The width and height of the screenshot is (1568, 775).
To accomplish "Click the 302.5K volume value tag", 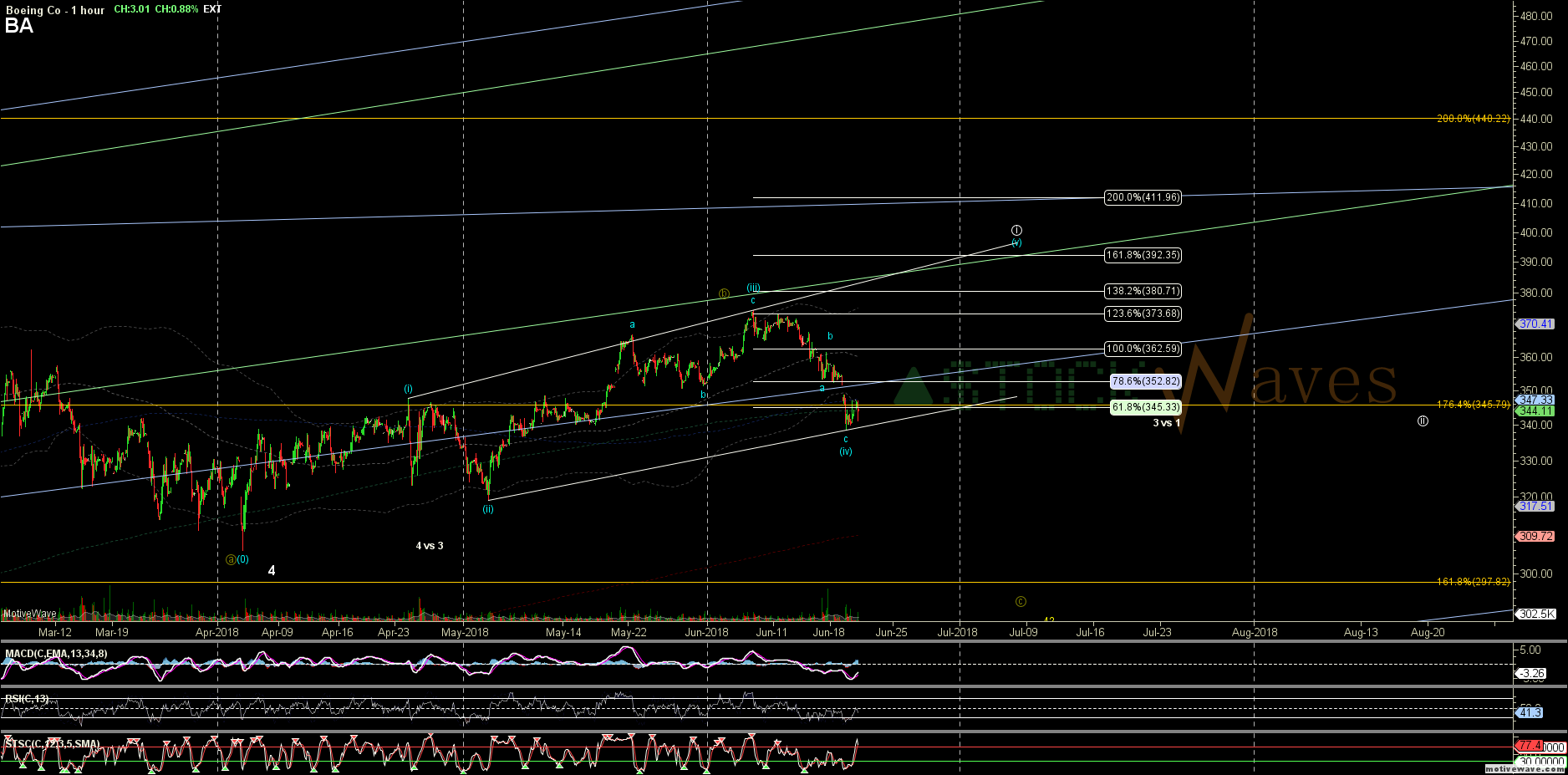I will click(x=1536, y=614).
